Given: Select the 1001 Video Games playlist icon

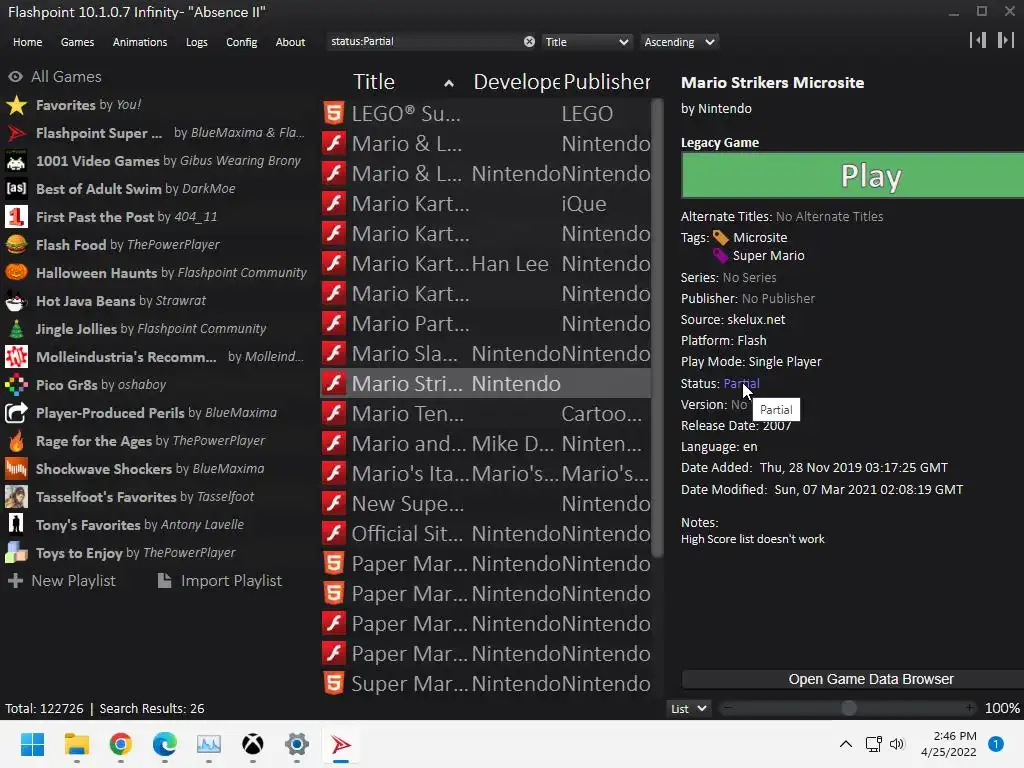Looking at the screenshot, I should click(16, 161).
